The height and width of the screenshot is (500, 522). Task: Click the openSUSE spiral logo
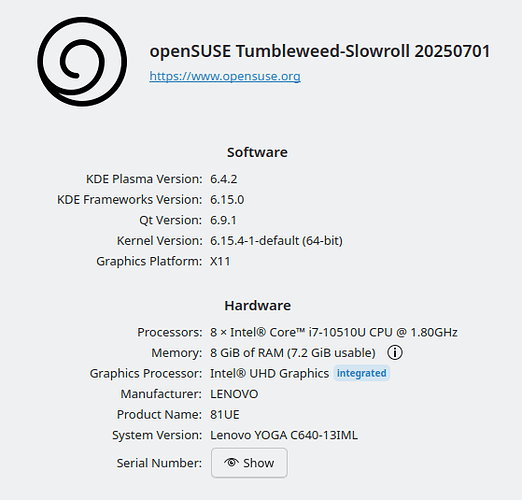point(82,62)
